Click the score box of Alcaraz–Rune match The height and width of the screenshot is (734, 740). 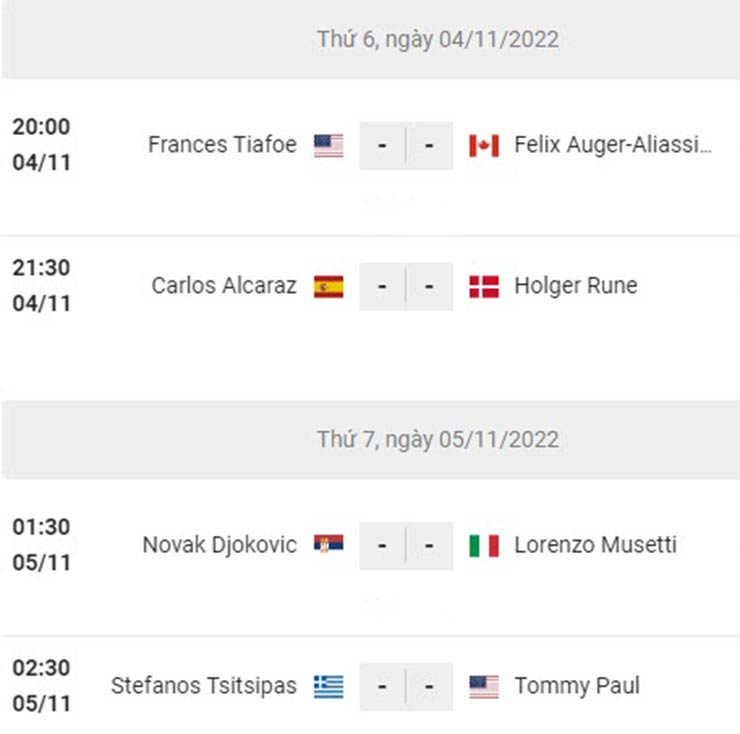point(406,287)
